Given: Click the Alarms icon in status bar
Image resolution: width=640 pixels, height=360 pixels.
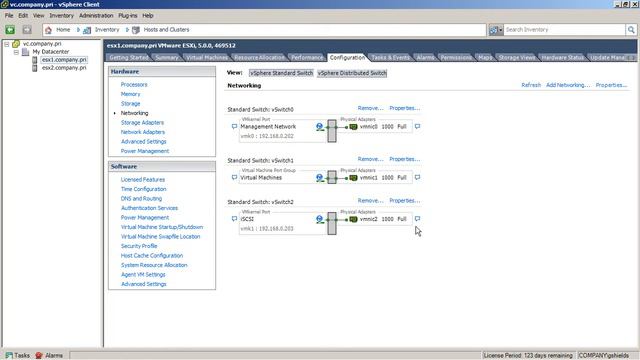Looking at the screenshot, I should (x=39, y=356).
